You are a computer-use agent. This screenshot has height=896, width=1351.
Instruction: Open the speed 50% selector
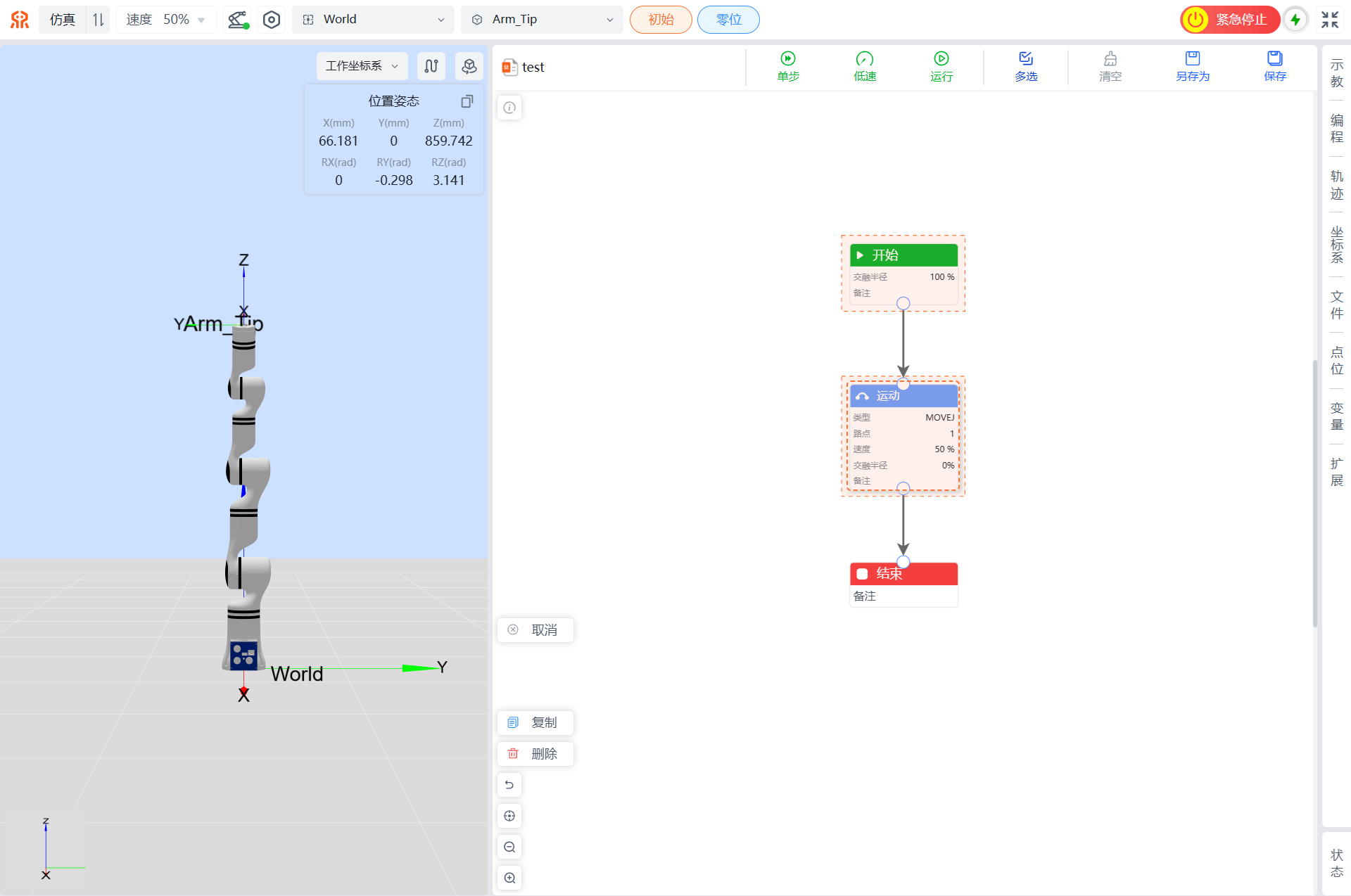pos(165,20)
